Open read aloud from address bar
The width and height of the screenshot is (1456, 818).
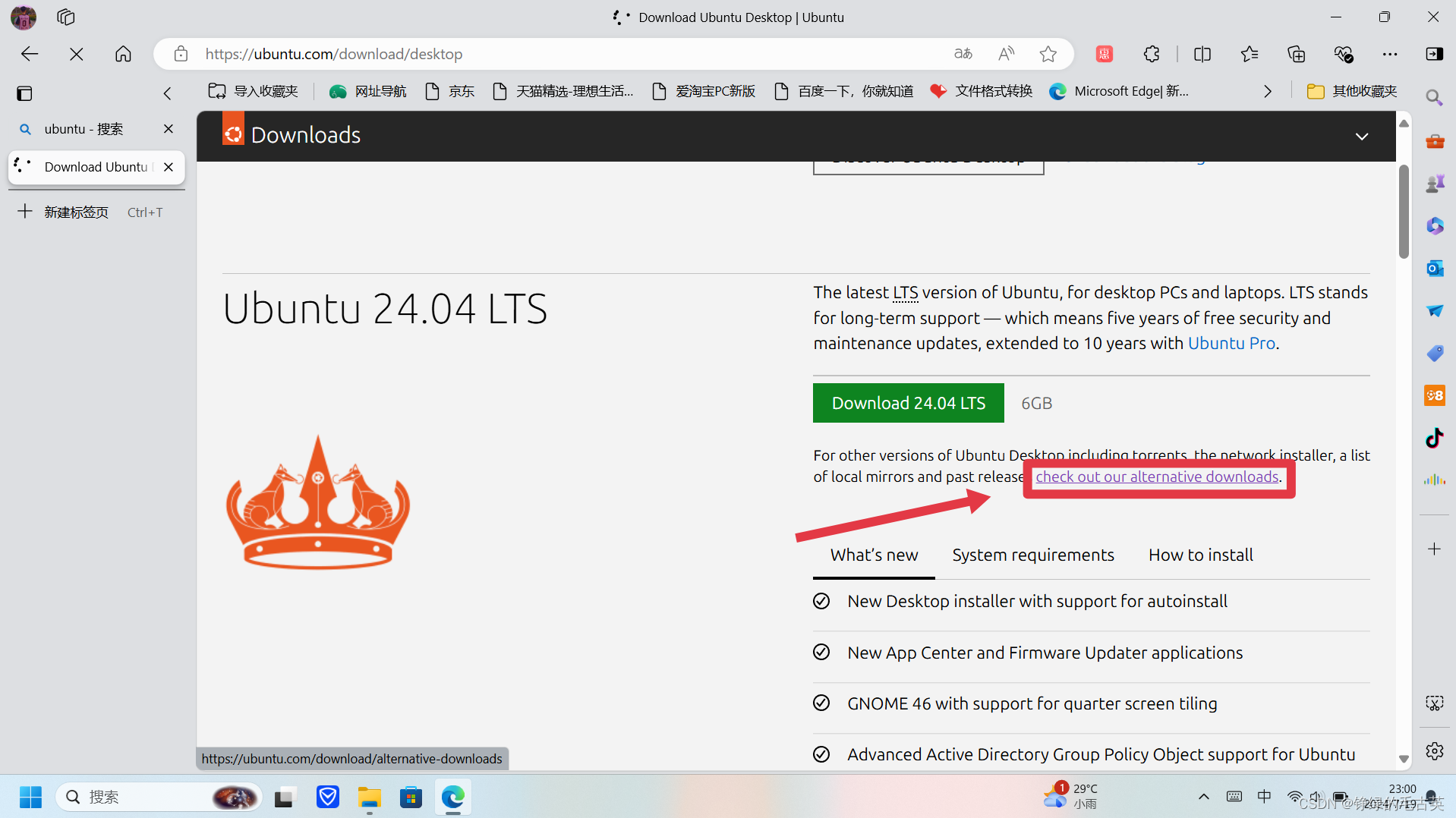coord(1007,54)
